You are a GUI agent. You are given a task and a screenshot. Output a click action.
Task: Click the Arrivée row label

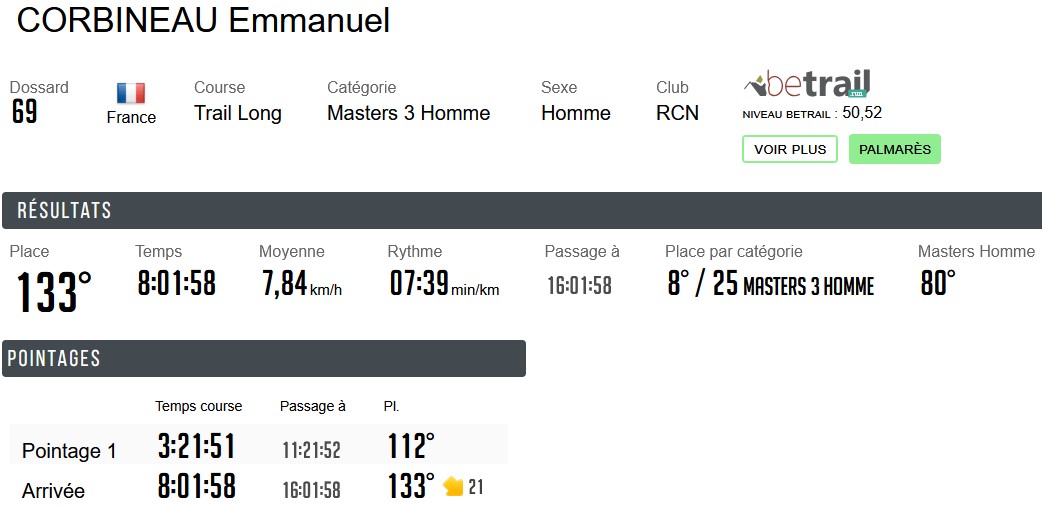tap(53, 491)
